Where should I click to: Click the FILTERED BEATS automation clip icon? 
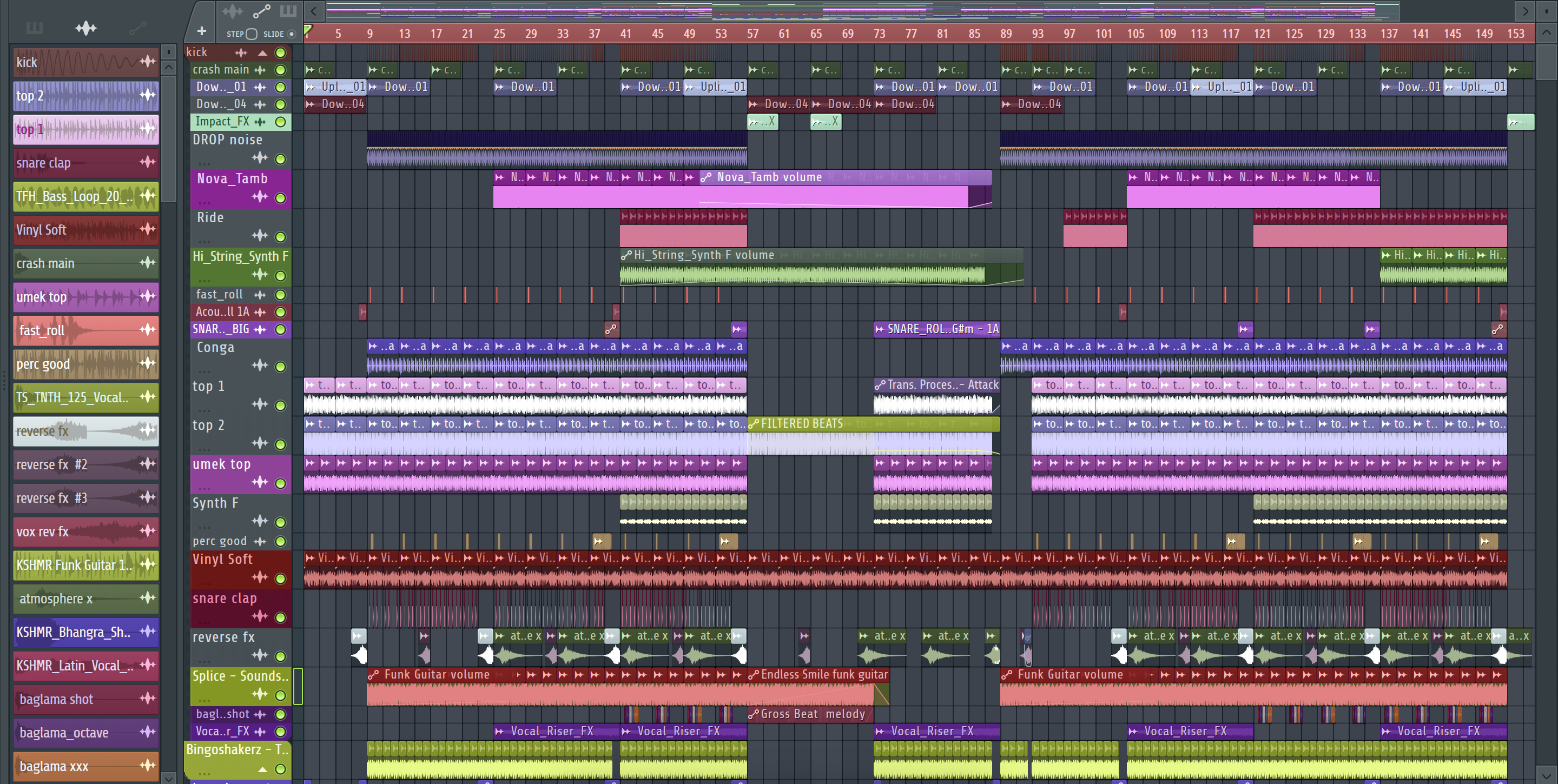pyautogui.click(x=754, y=424)
